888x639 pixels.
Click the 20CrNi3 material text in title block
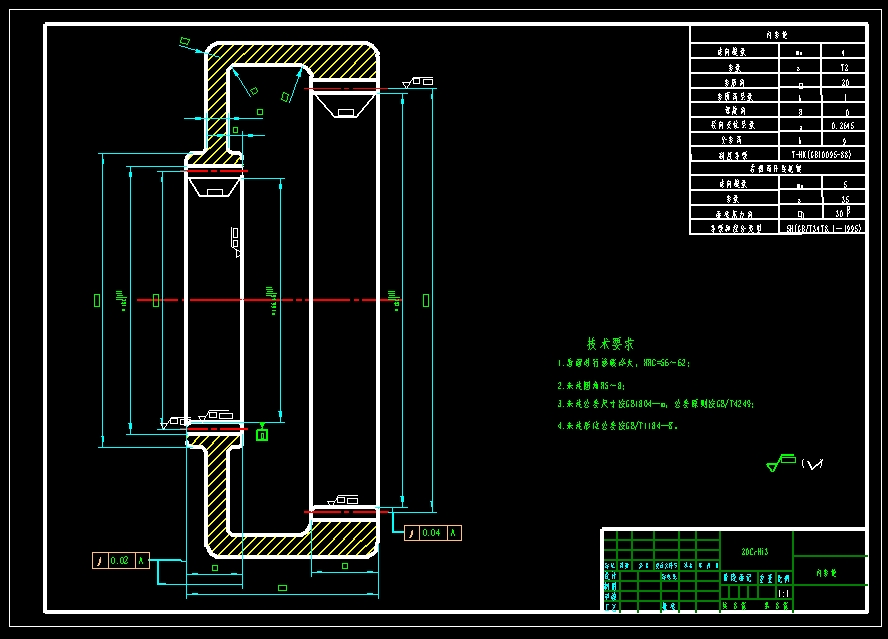755,551
